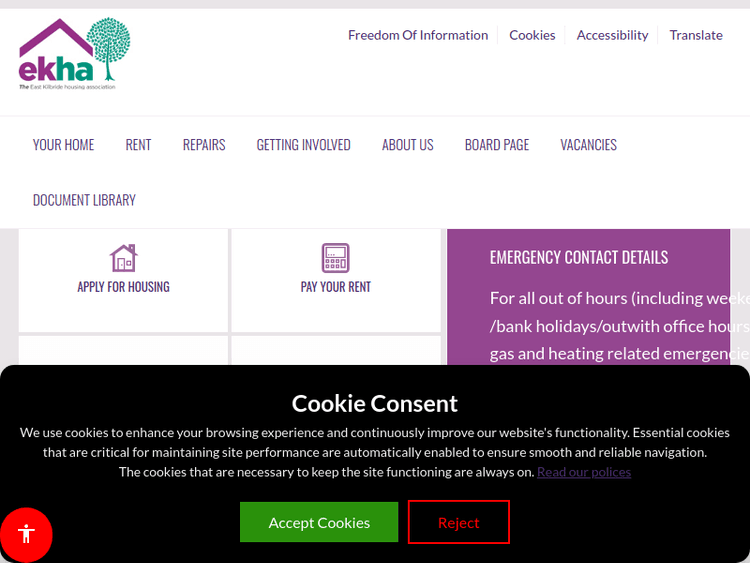Follow the Read our polices link

click(x=584, y=472)
